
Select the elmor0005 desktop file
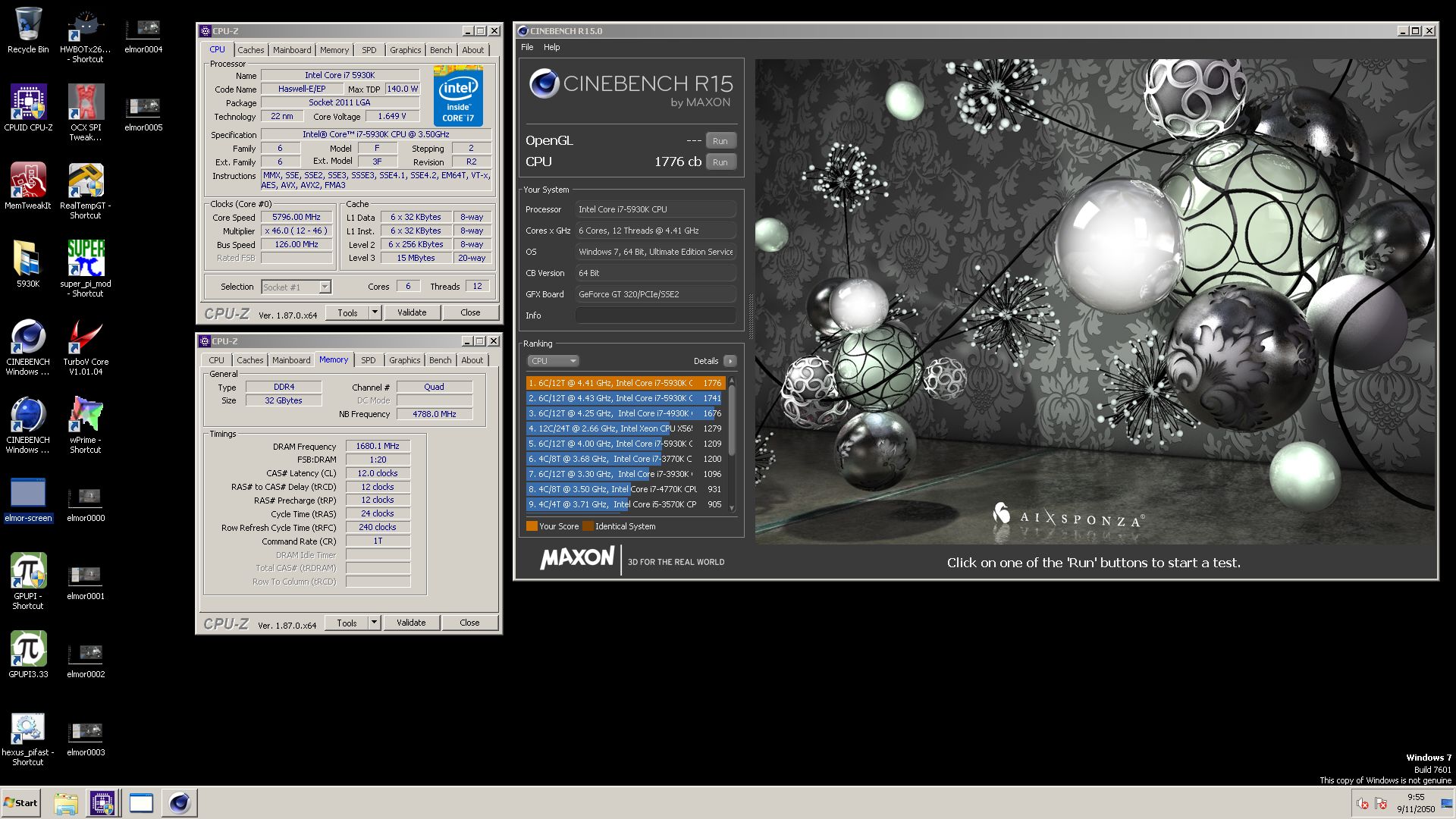[143, 112]
